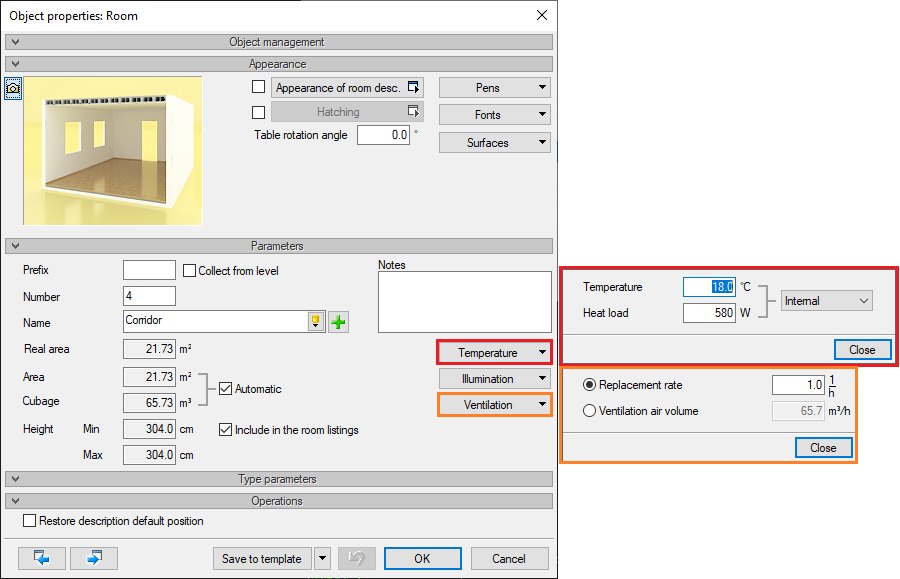Click the left blue arrow copy-properties icon
This screenshot has height=579, width=900.
pyautogui.click(x=42, y=558)
